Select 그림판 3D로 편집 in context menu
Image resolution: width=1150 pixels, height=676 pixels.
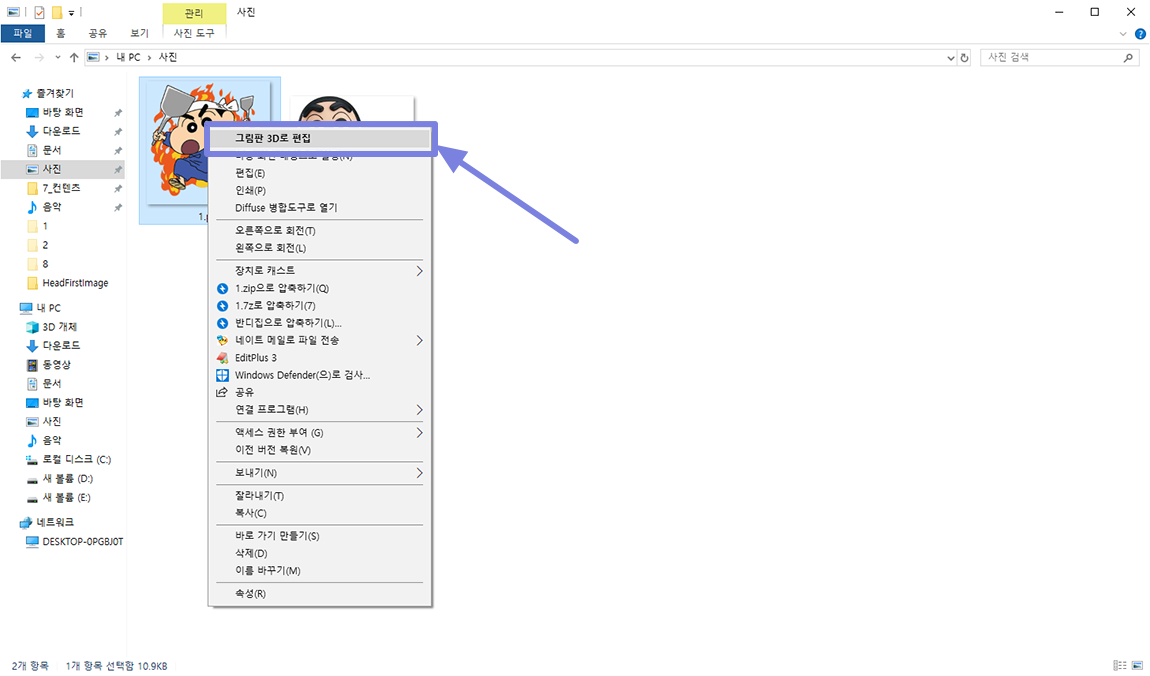pos(320,139)
